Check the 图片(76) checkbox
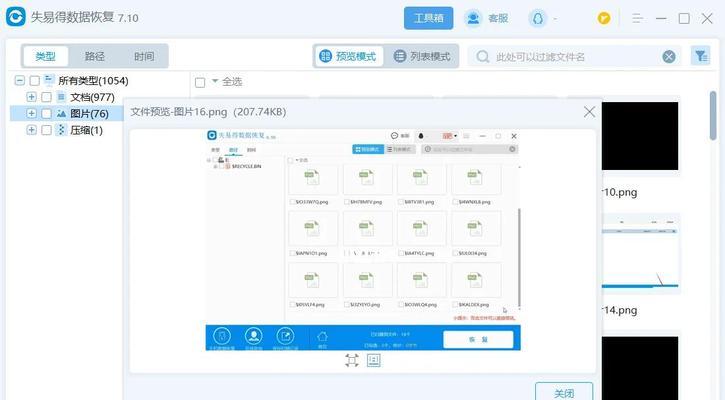 coord(46,114)
